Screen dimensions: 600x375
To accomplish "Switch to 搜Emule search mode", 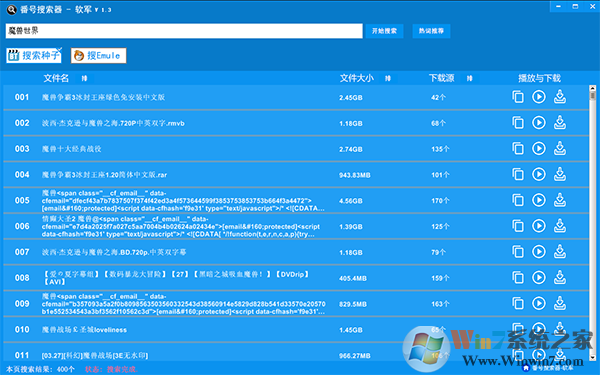I will pyautogui.click(x=98, y=55).
